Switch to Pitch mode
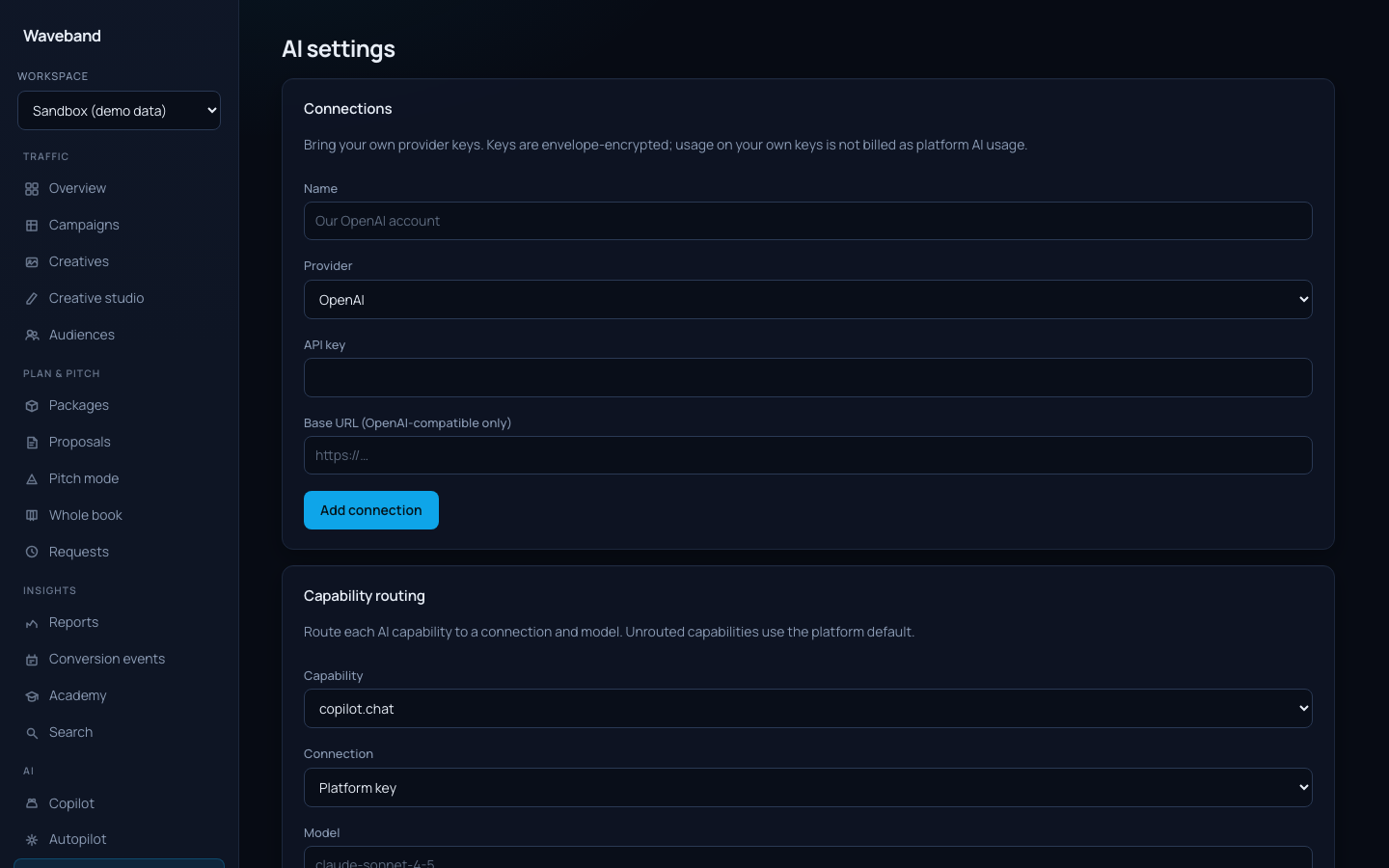The height and width of the screenshot is (868, 1389). (x=119, y=478)
